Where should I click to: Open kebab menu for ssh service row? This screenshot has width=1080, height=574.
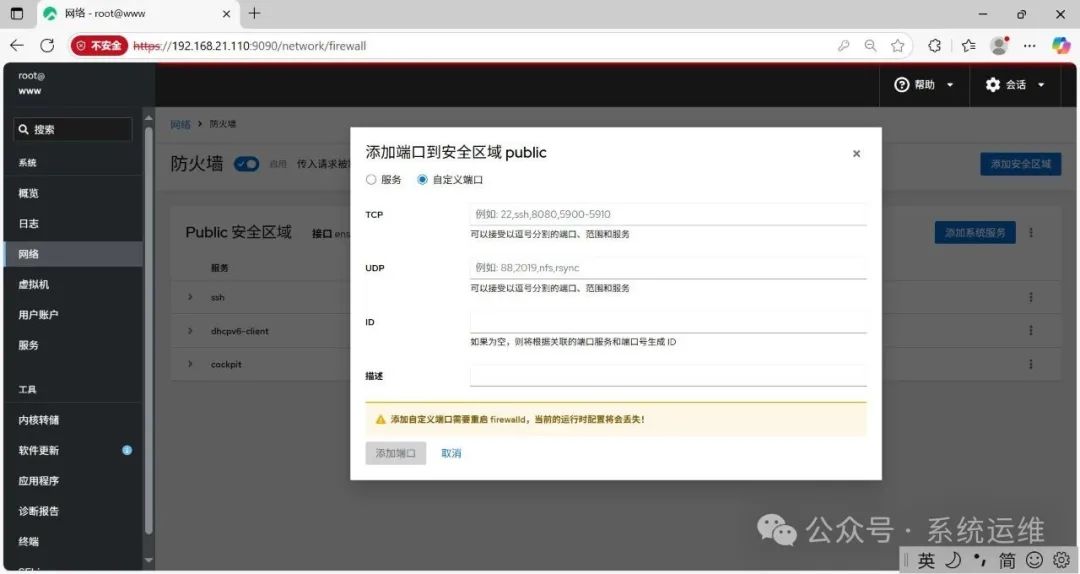(x=1030, y=297)
